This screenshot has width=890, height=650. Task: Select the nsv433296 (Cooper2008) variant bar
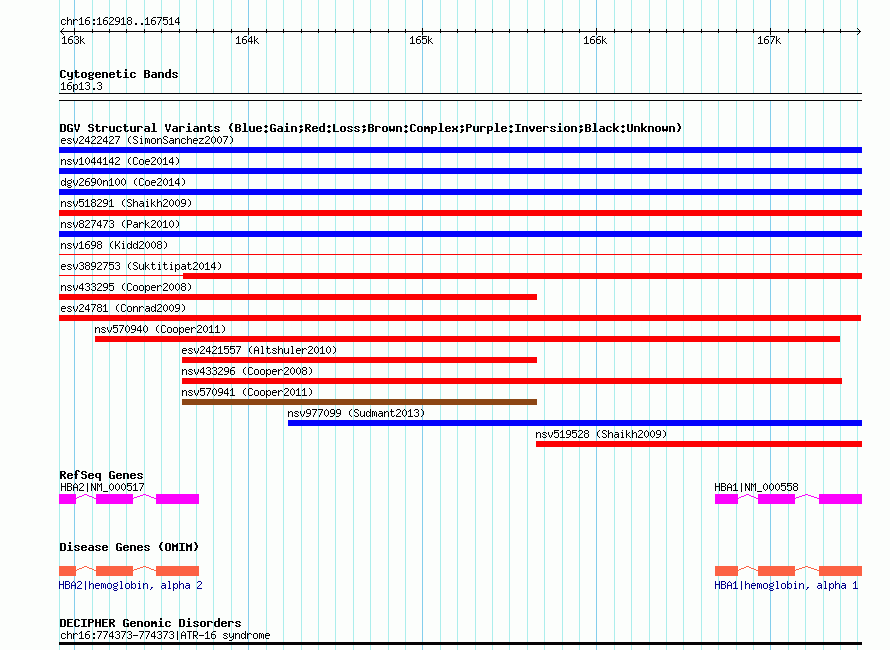[x=511, y=381]
